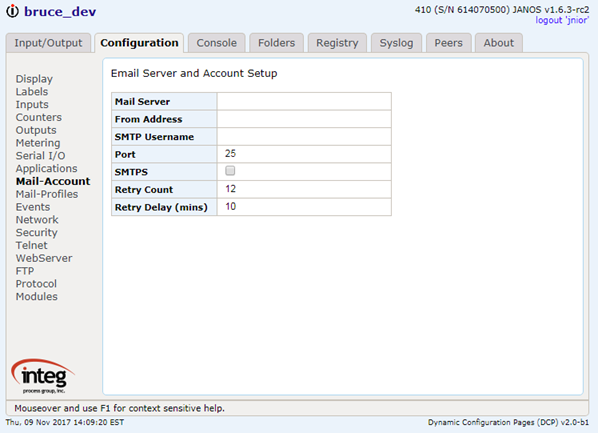Enable the SMTPS checkbox
Viewport: 598px width, 433px height.
click(230, 171)
